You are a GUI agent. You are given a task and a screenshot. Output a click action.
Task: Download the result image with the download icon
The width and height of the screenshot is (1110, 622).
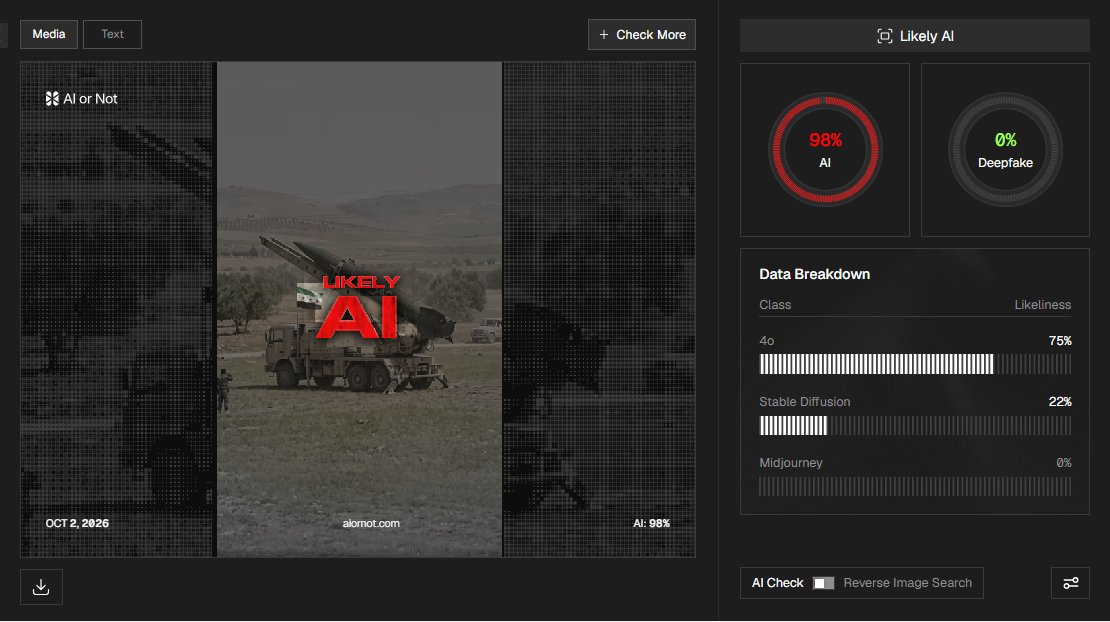tap(41, 587)
